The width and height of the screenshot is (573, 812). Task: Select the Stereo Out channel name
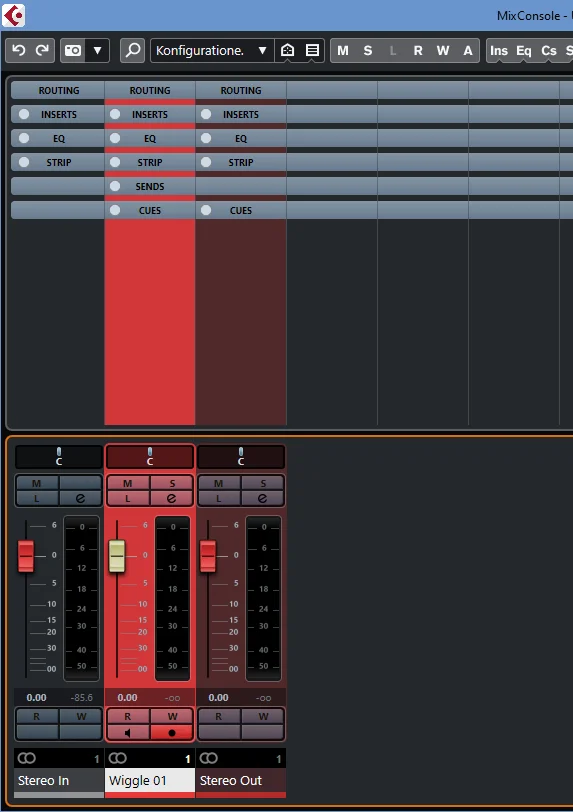241,780
